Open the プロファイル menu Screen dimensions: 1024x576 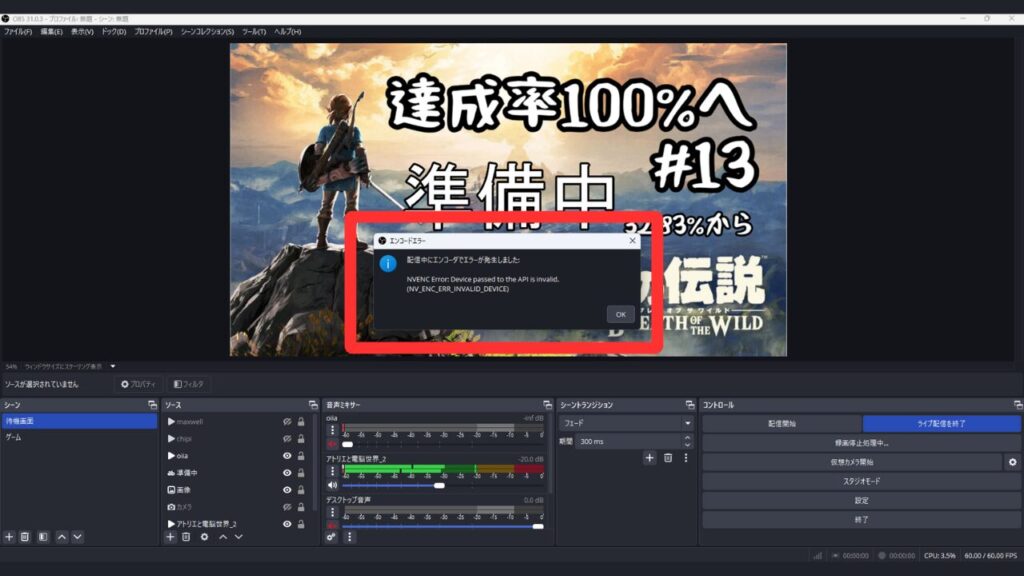(153, 31)
